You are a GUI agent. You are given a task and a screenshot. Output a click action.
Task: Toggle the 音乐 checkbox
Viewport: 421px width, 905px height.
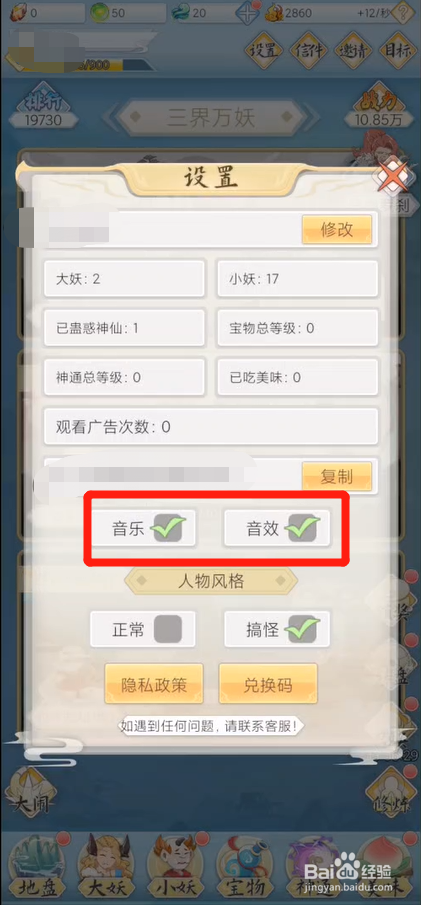tap(168, 528)
